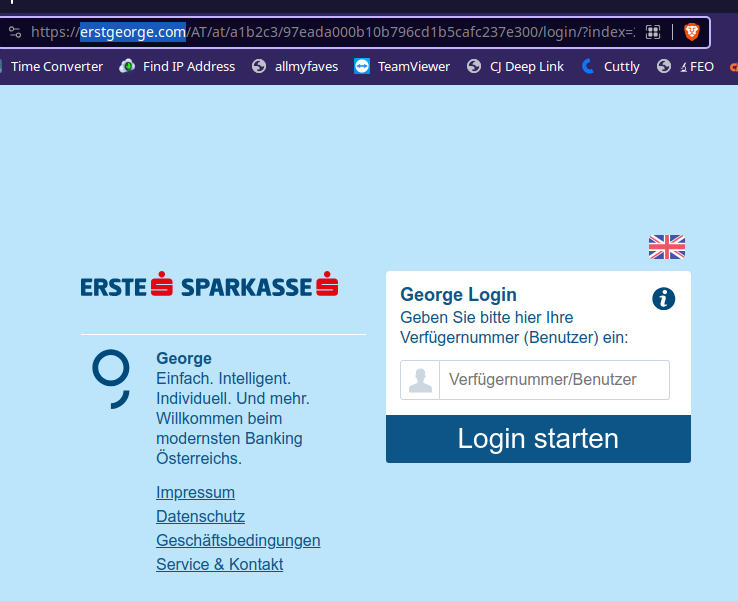Image resolution: width=738 pixels, height=601 pixels.
Task: Click the highlighted erstgeorge.com URL text
Action: [133, 32]
